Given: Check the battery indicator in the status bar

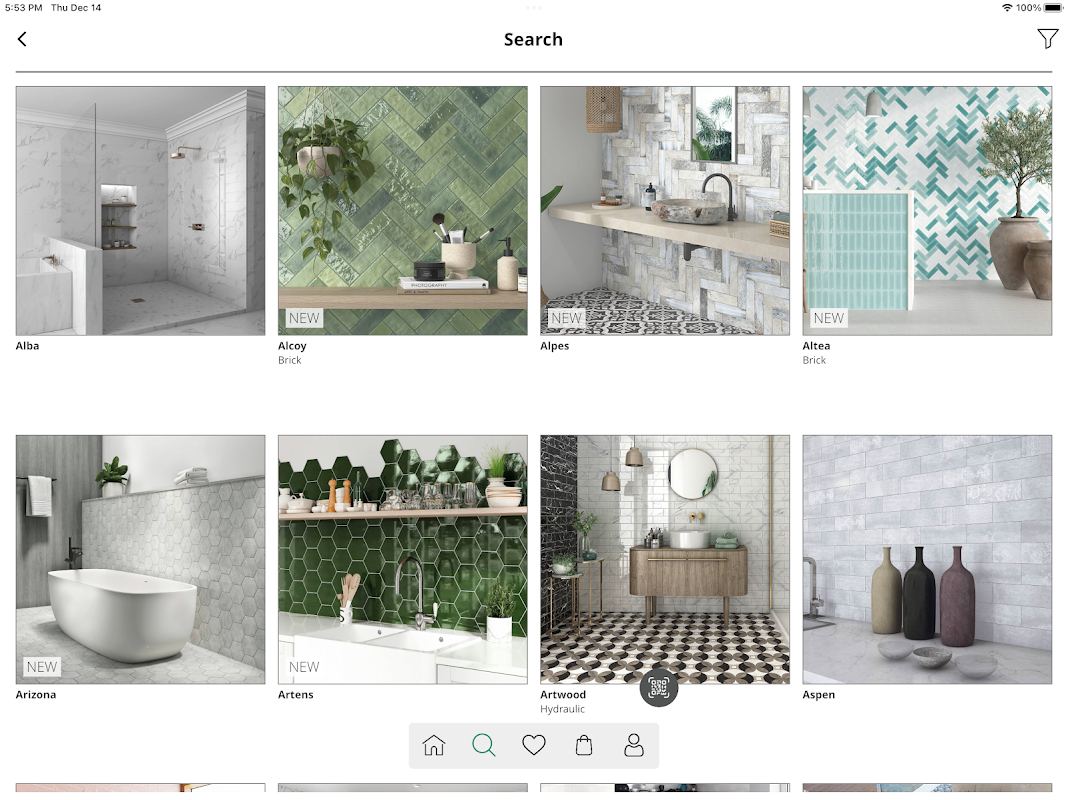Looking at the screenshot, I should coord(1053,7).
